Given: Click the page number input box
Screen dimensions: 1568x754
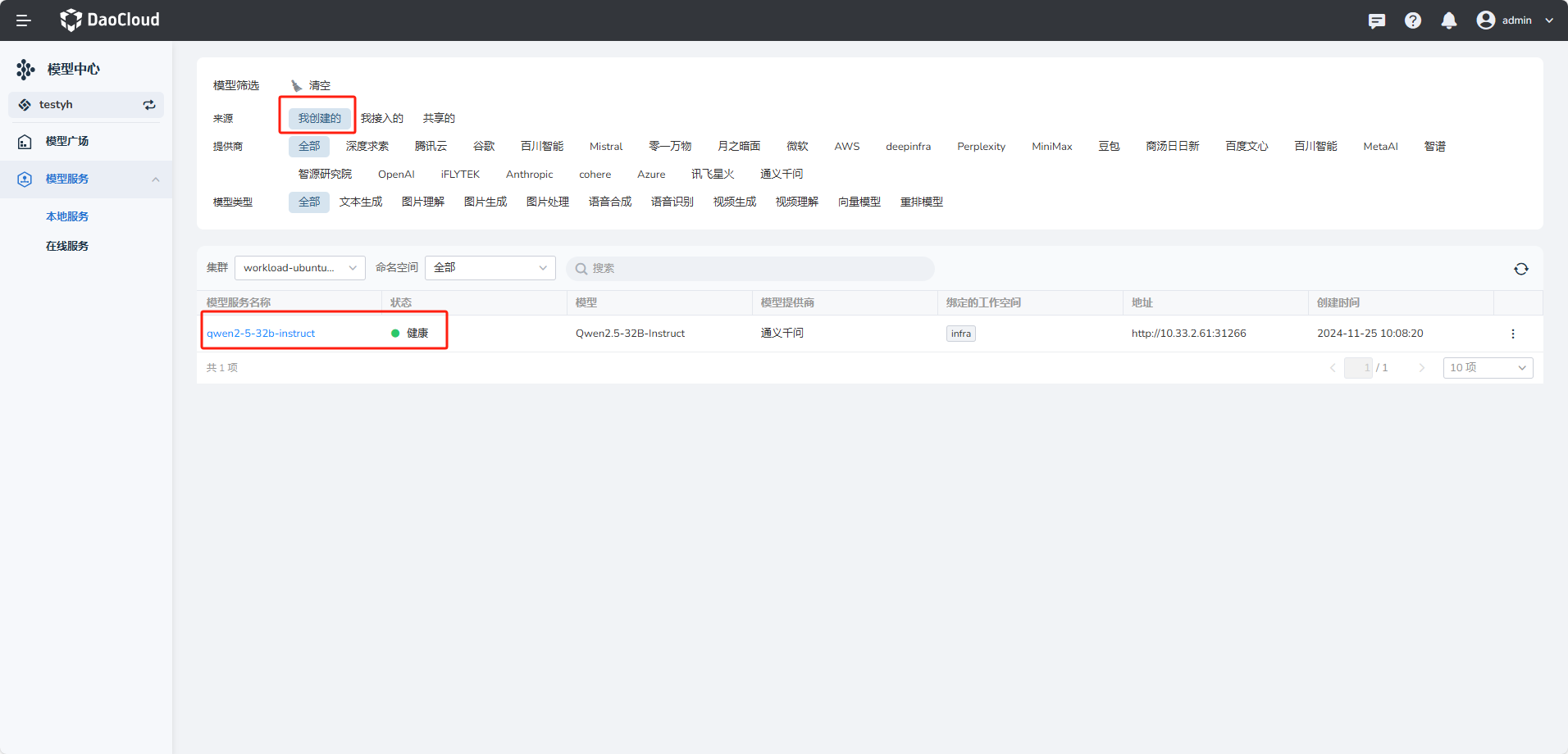Looking at the screenshot, I should 1358,368.
